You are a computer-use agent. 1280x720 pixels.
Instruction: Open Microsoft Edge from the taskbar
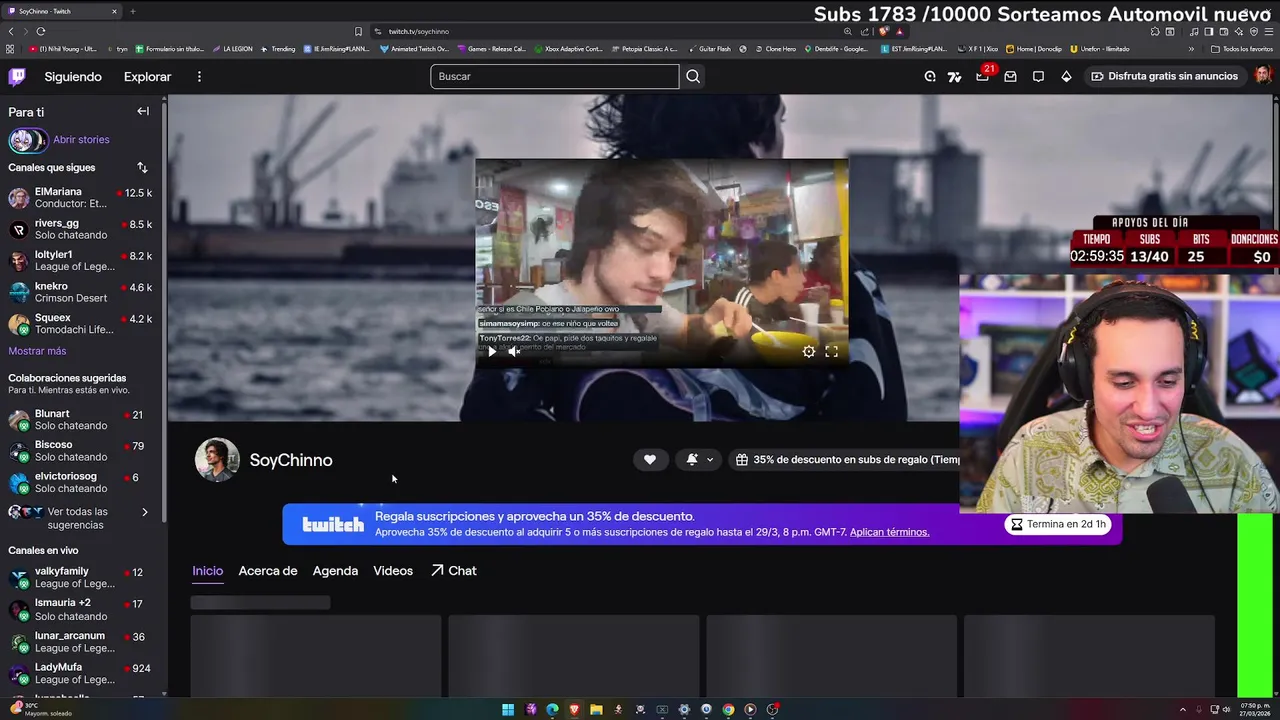[552, 709]
